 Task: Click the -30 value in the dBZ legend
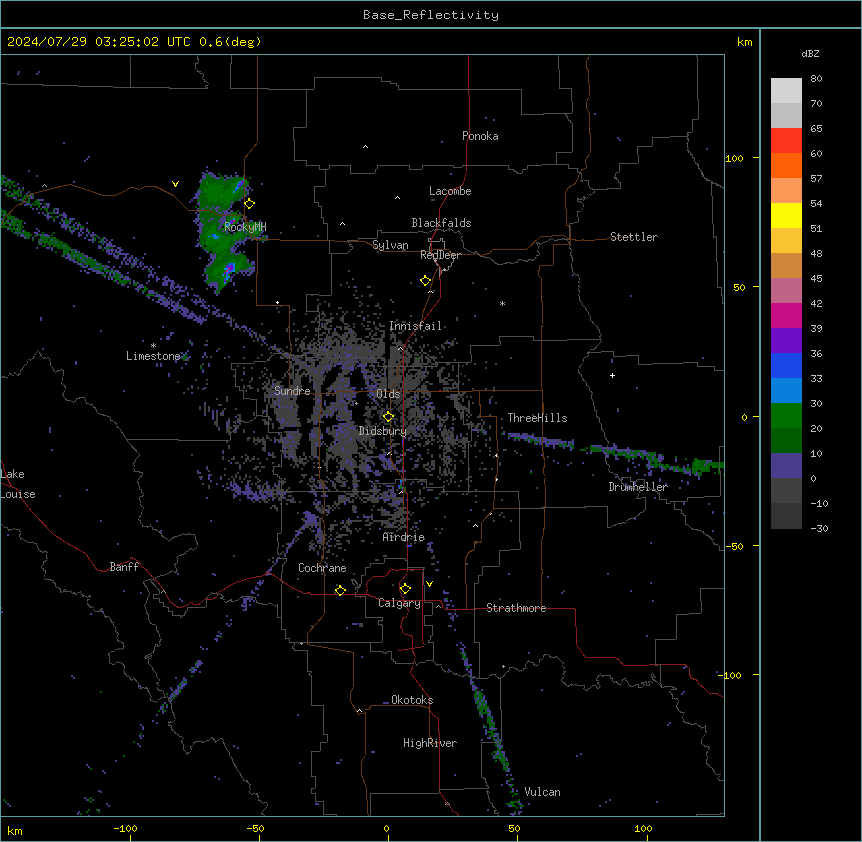[x=819, y=528]
